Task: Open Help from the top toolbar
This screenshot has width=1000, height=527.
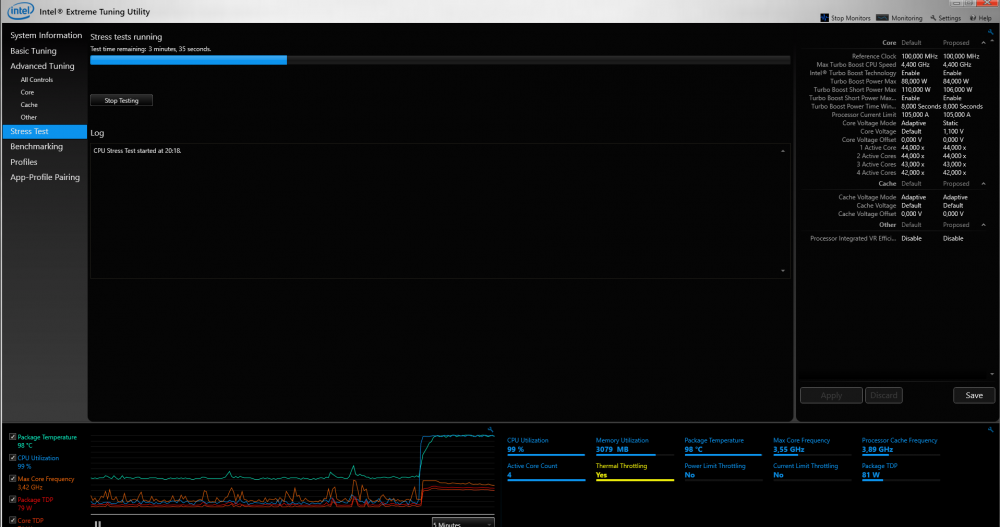Action: (x=972, y=18)
